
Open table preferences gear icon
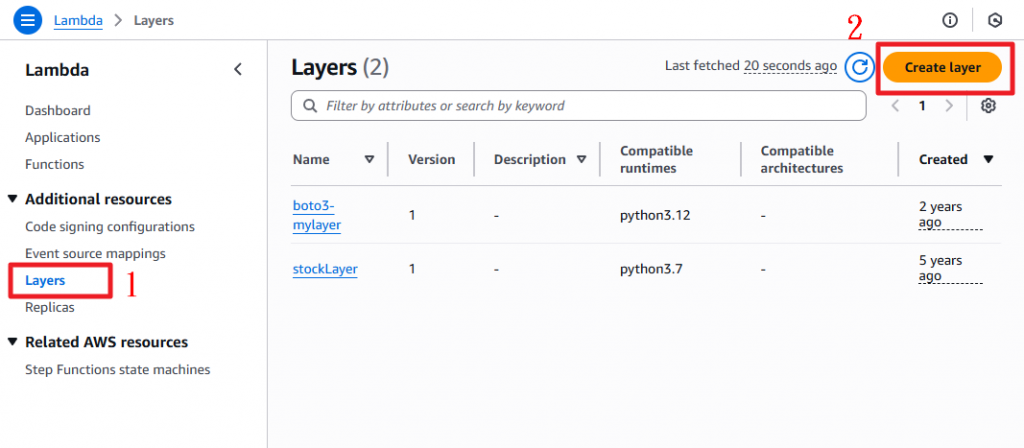988,106
